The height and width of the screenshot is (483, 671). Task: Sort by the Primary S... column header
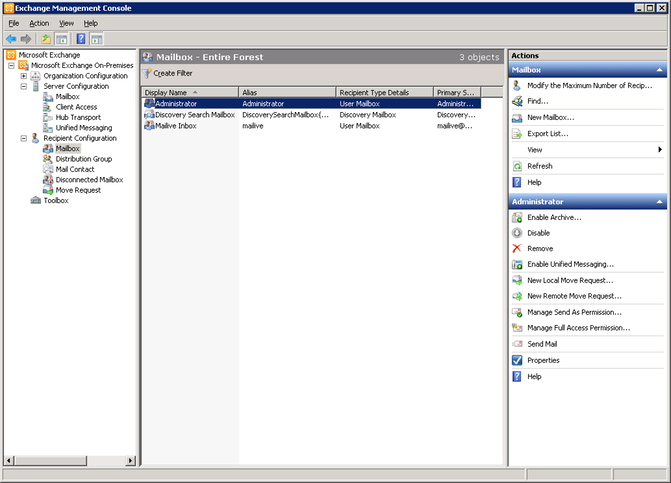[x=457, y=92]
